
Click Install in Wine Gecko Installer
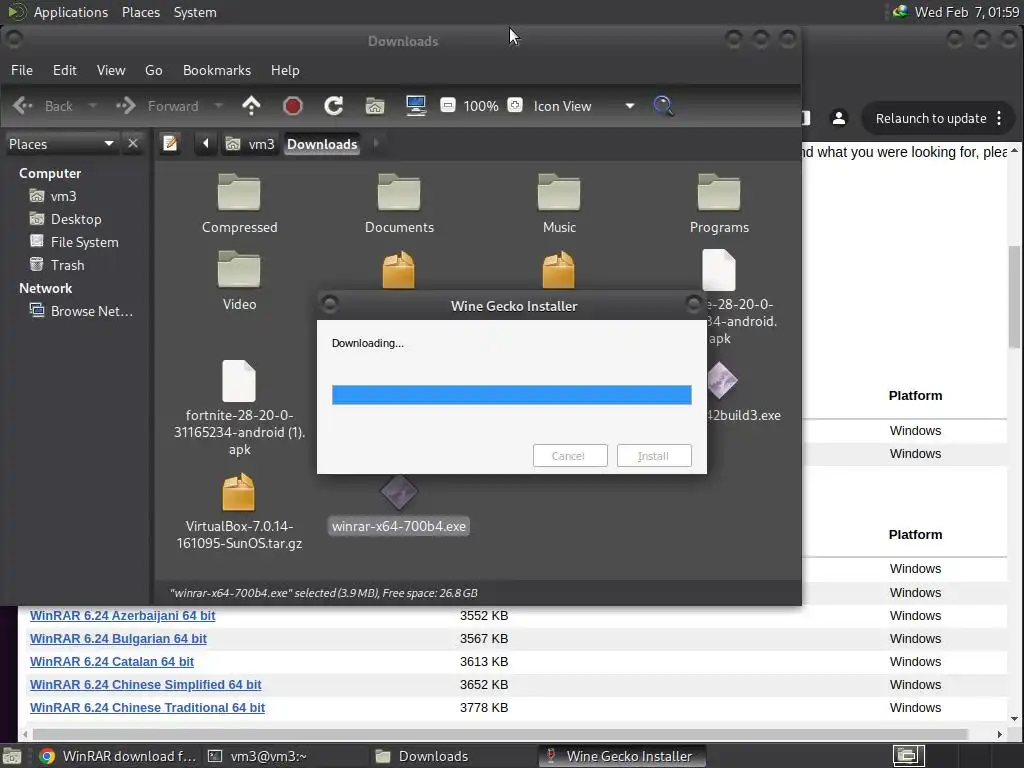coord(654,456)
